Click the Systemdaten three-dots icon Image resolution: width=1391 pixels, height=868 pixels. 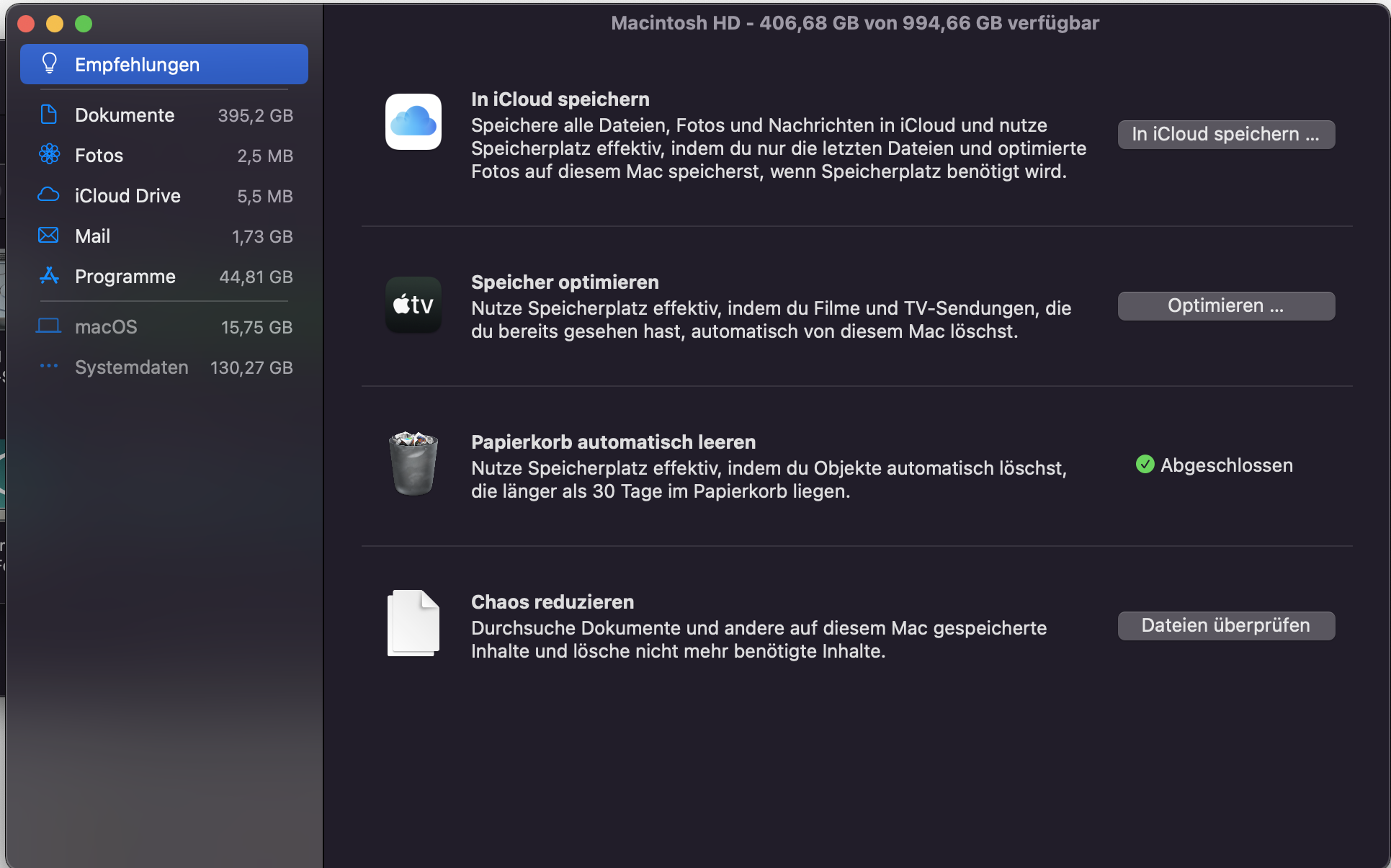(48, 367)
